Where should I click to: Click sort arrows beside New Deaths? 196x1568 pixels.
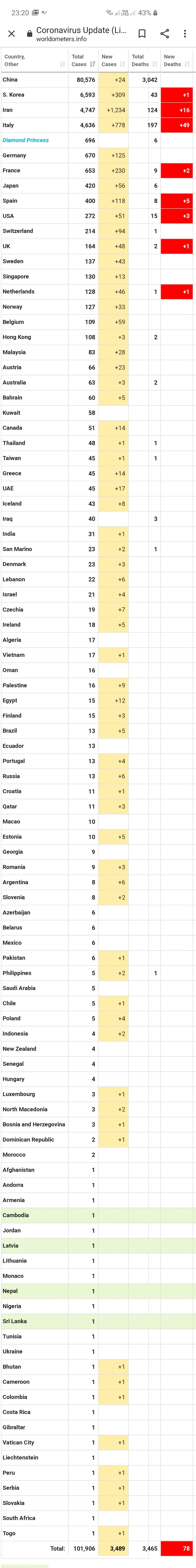pyautogui.click(x=187, y=64)
